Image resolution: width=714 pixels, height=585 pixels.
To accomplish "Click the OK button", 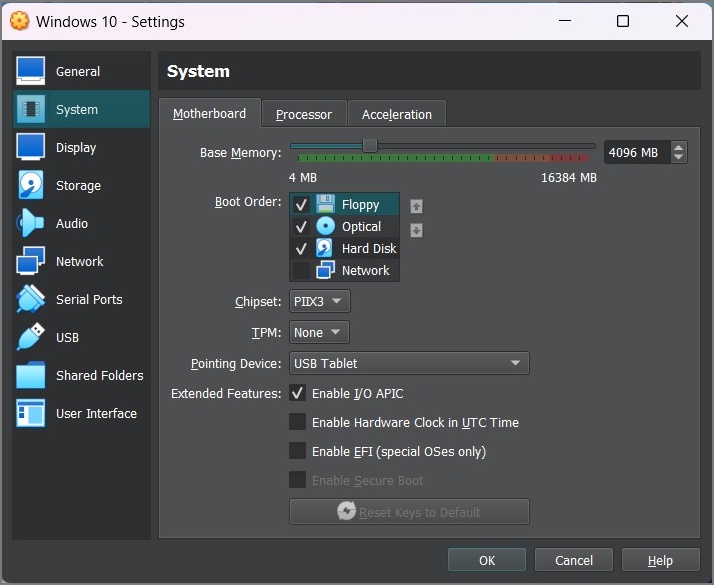I will (x=487, y=560).
